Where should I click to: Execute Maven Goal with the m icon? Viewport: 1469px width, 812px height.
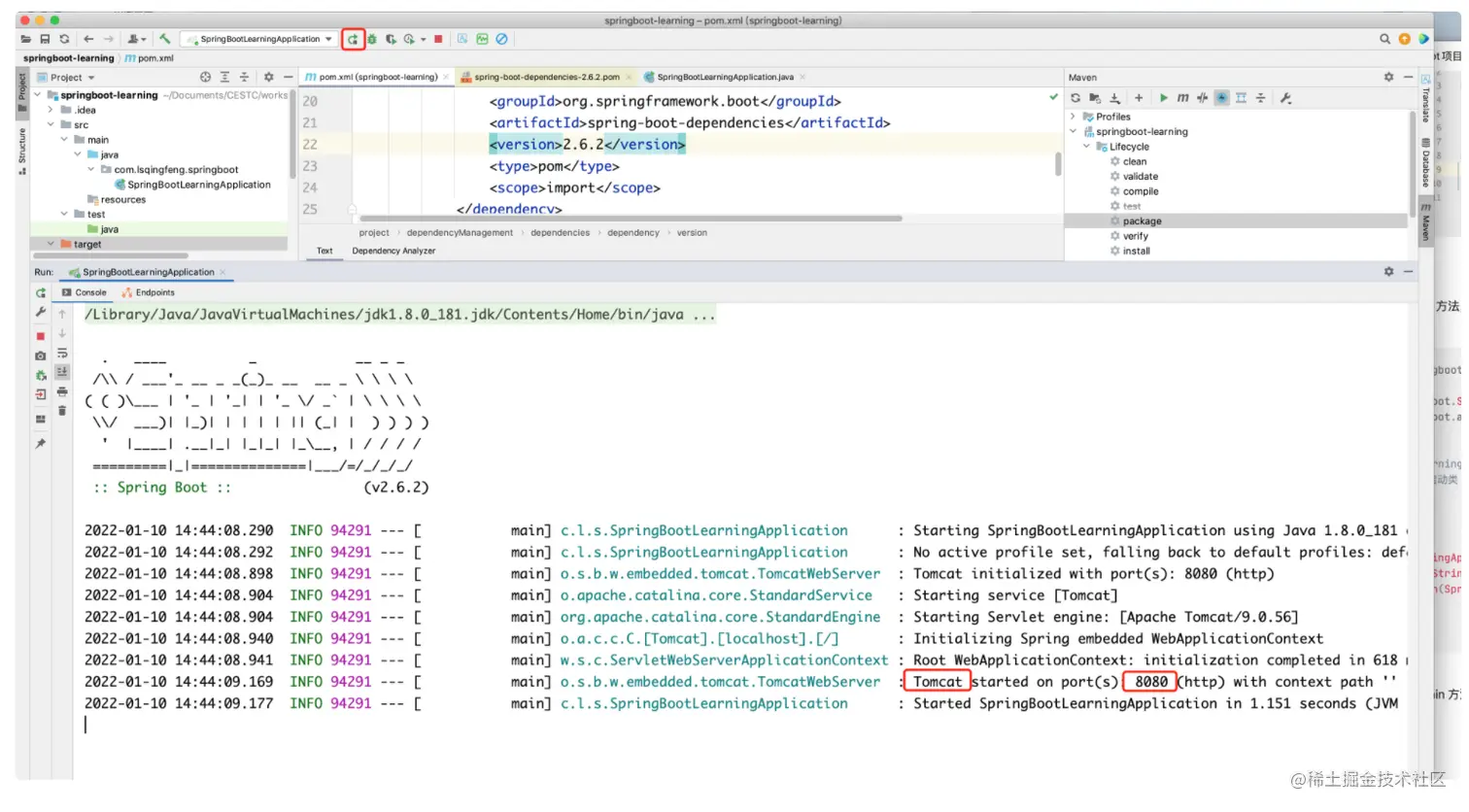[1182, 98]
